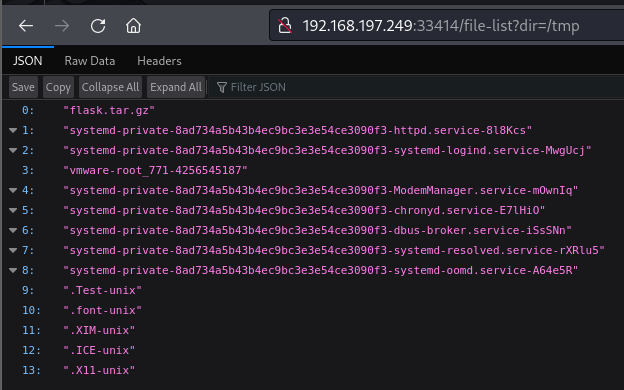Screen dimensions: 624x390
Task: Collapse row 2 systemd-logind.service entry
Action: click(13, 150)
